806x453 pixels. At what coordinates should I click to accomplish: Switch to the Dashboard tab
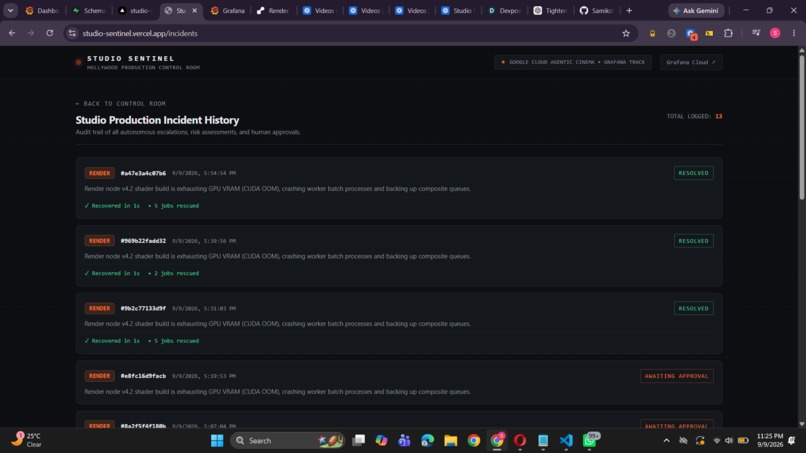point(42,10)
